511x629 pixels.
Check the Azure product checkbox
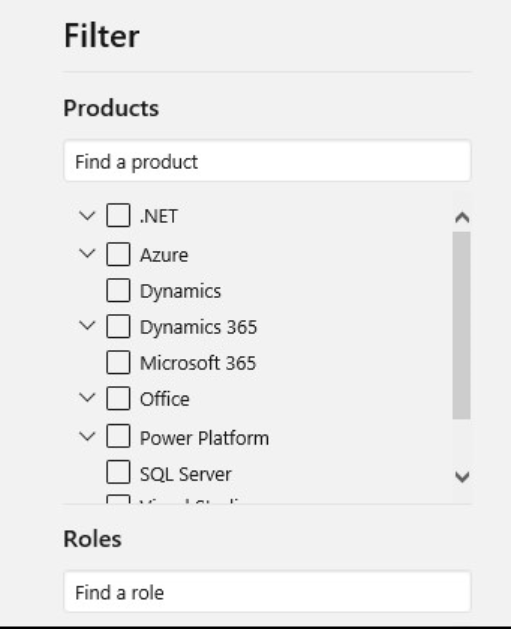118,254
